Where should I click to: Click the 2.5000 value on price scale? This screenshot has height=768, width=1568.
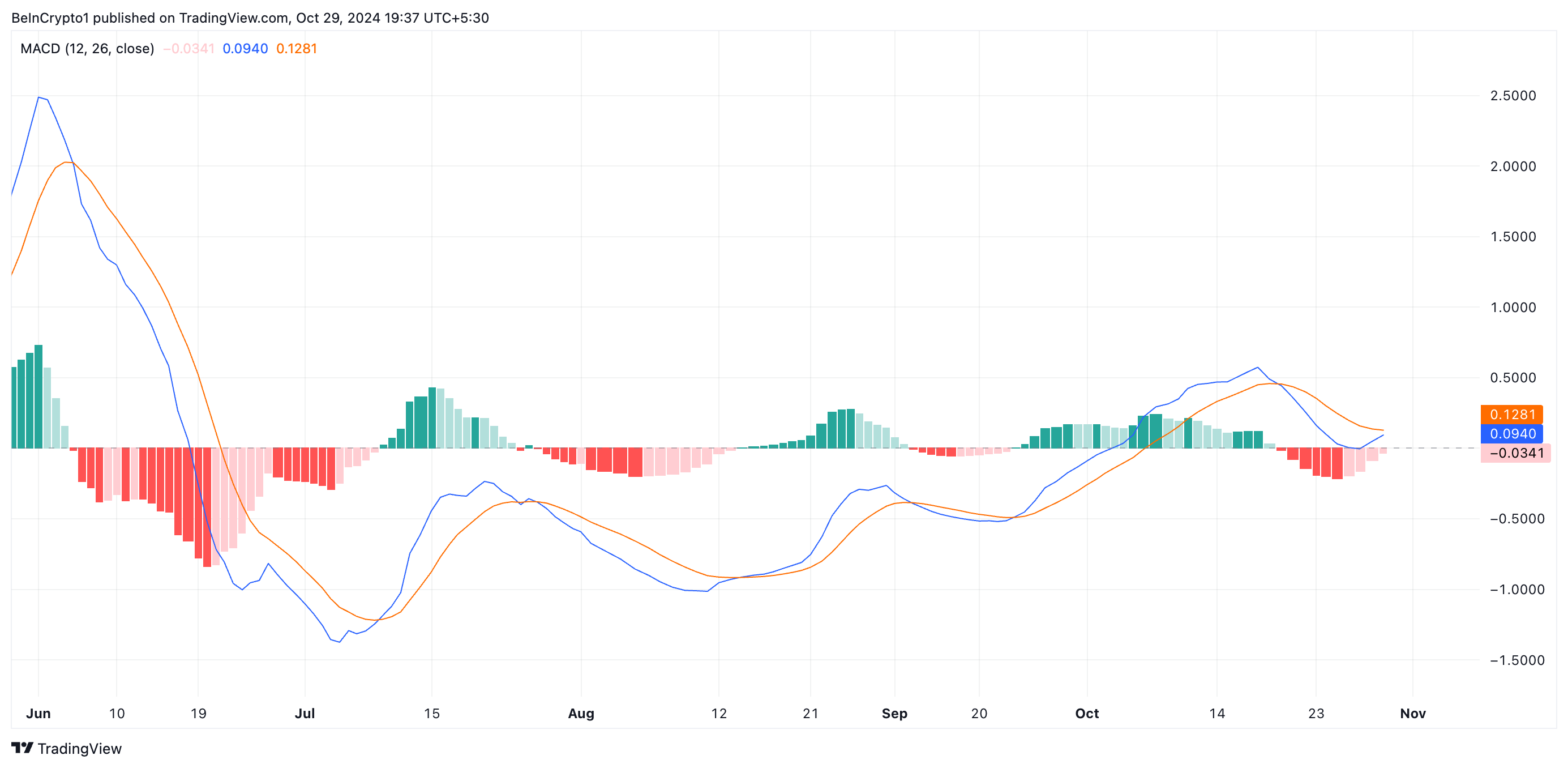(x=1513, y=96)
